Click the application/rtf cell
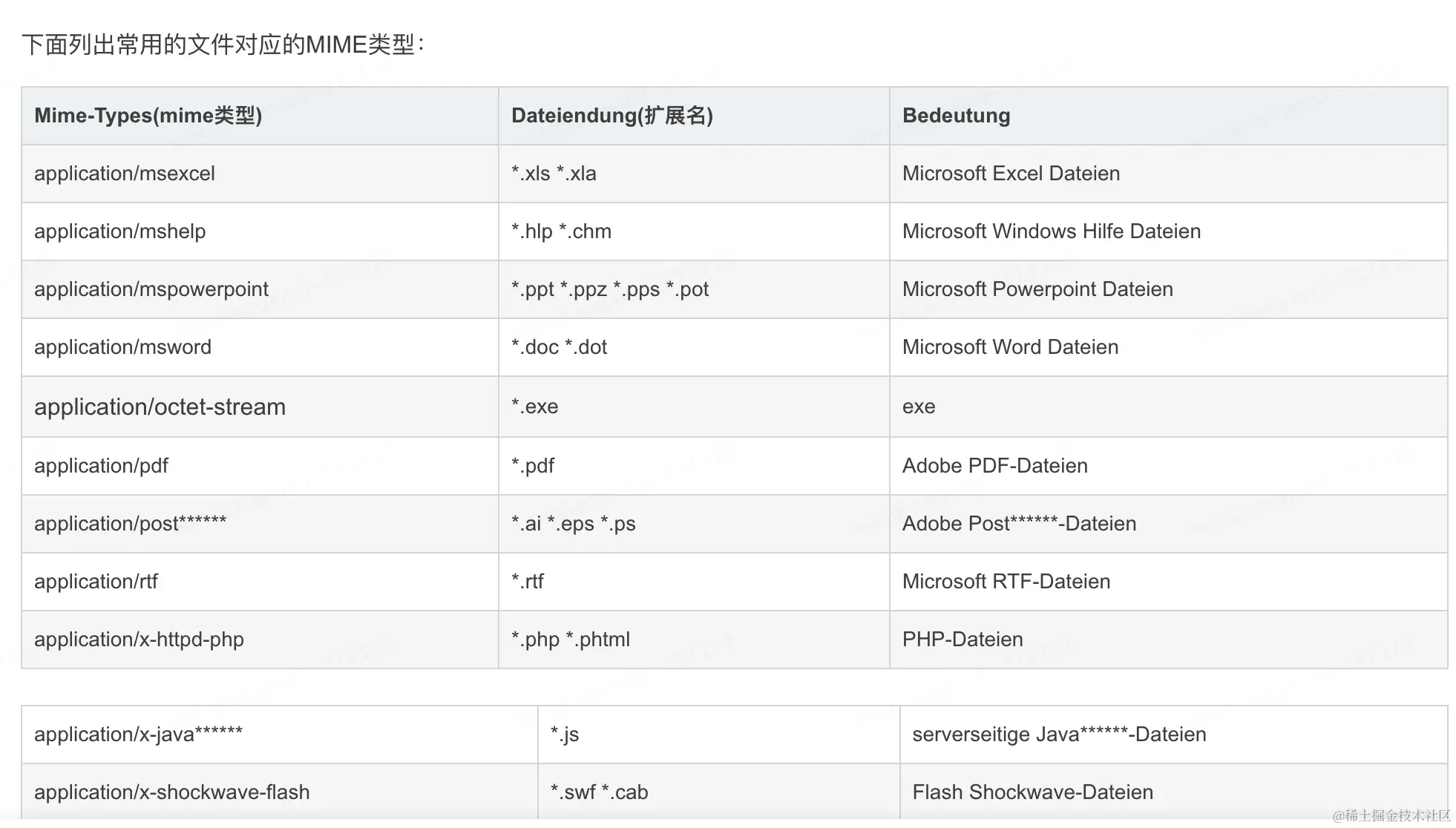 coord(96,582)
